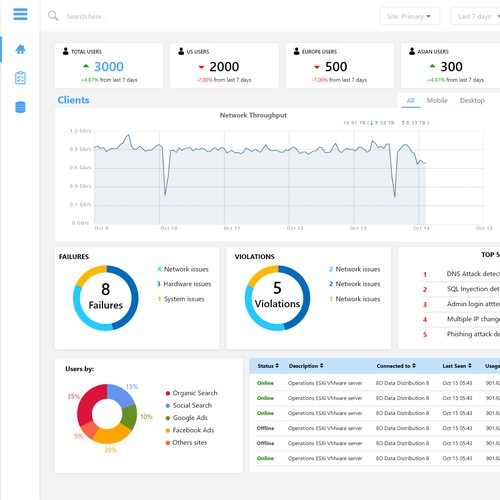
Task: Switch to the Mobile clients tab
Action: [x=437, y=100]
